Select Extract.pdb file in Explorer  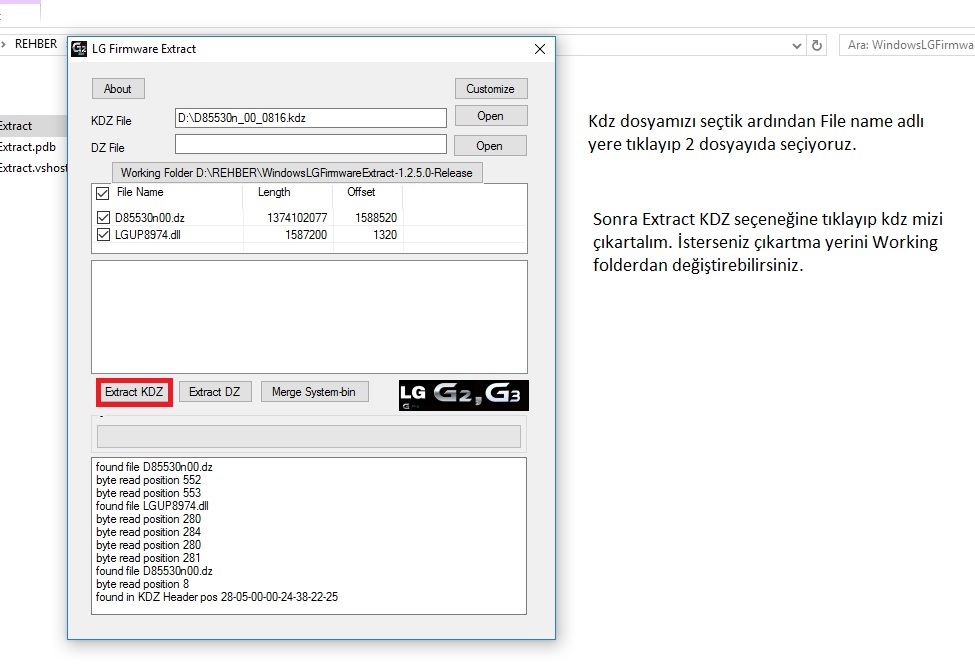click(x=28, y=147)
